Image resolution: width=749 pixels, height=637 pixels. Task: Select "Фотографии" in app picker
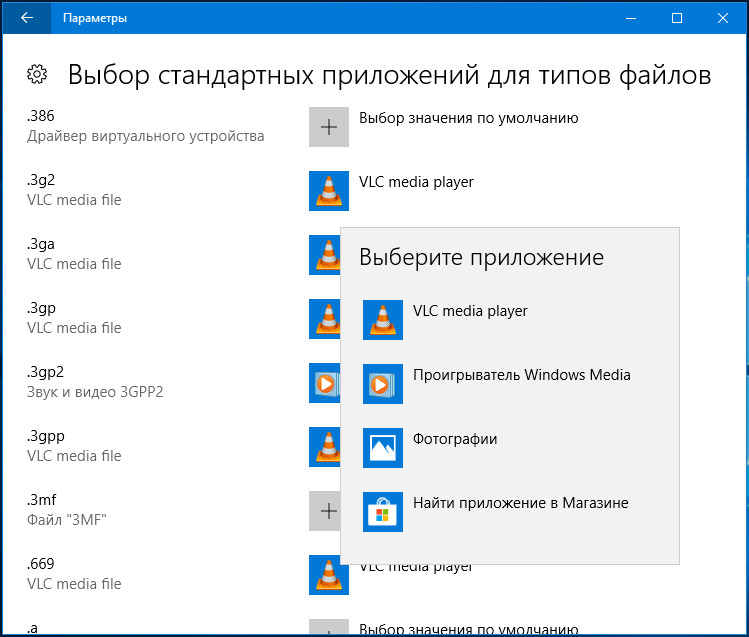point(455,439)
